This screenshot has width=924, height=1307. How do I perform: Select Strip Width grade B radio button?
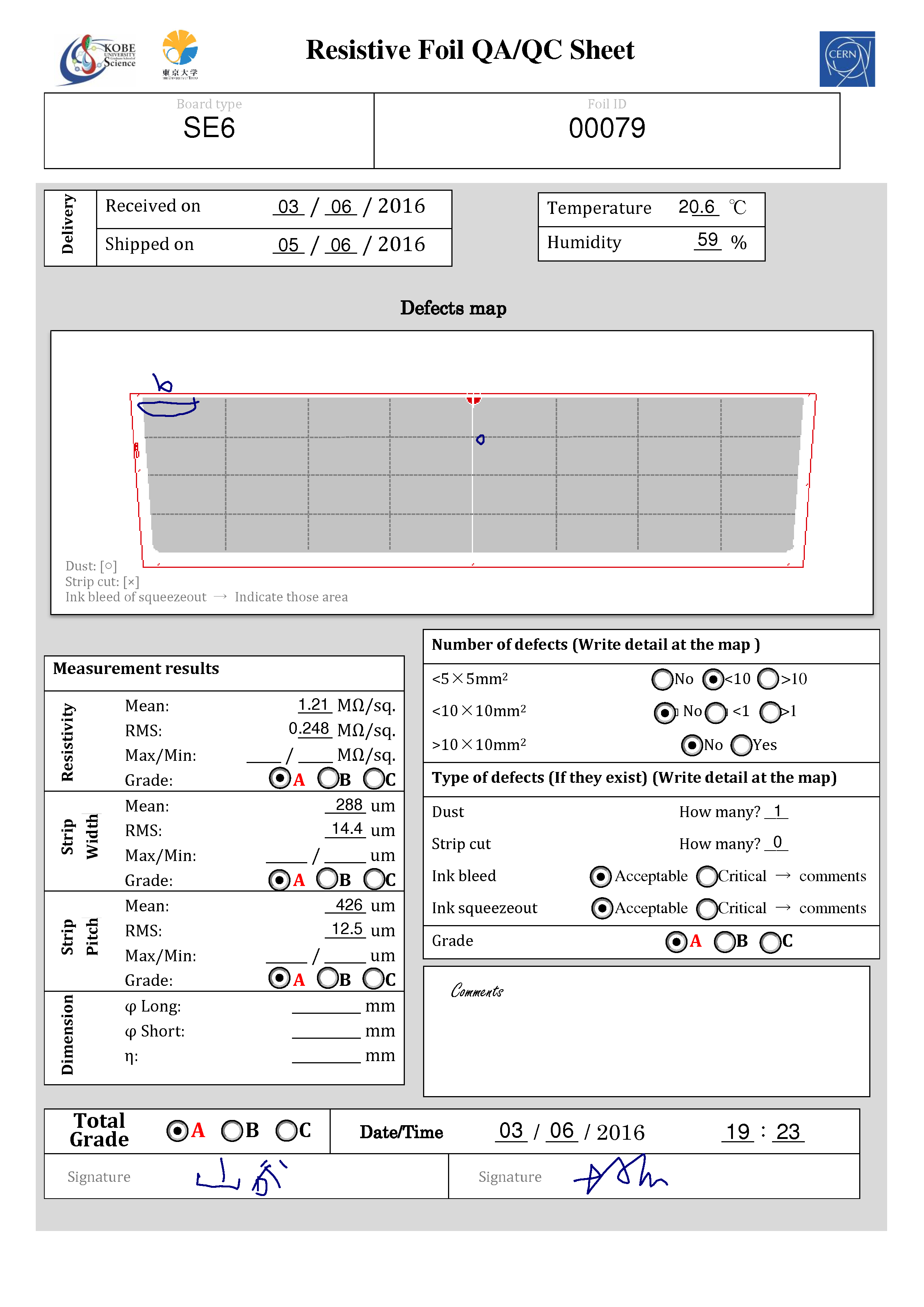point(328,879)
